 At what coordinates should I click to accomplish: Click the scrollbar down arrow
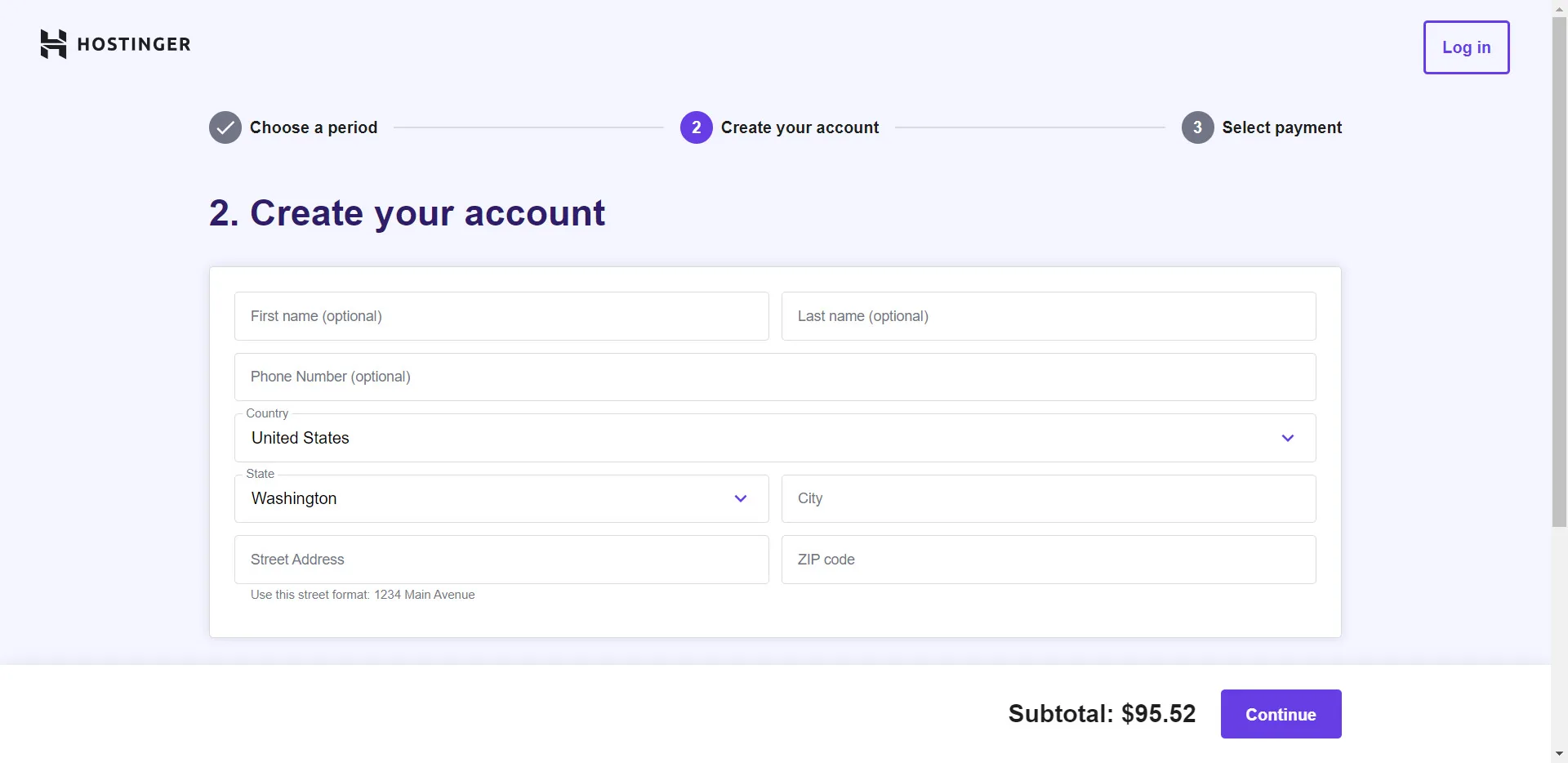[1560, 754]
